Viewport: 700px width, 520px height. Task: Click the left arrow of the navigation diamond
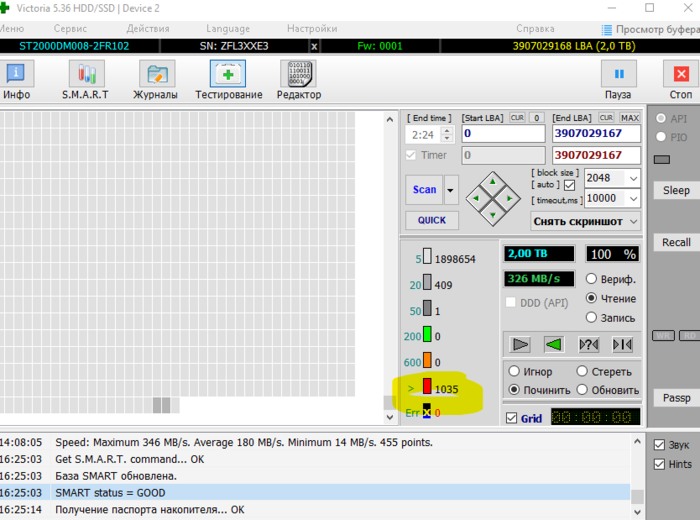(476, 199)
